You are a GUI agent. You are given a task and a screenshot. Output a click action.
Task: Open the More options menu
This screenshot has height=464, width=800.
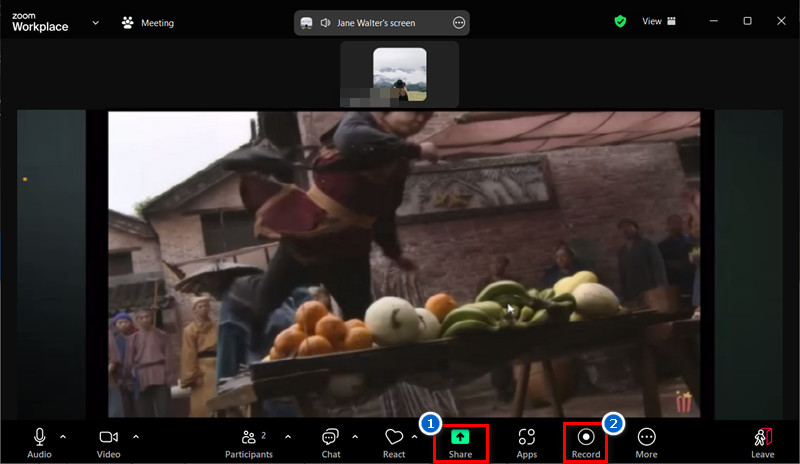coord(646,443)
